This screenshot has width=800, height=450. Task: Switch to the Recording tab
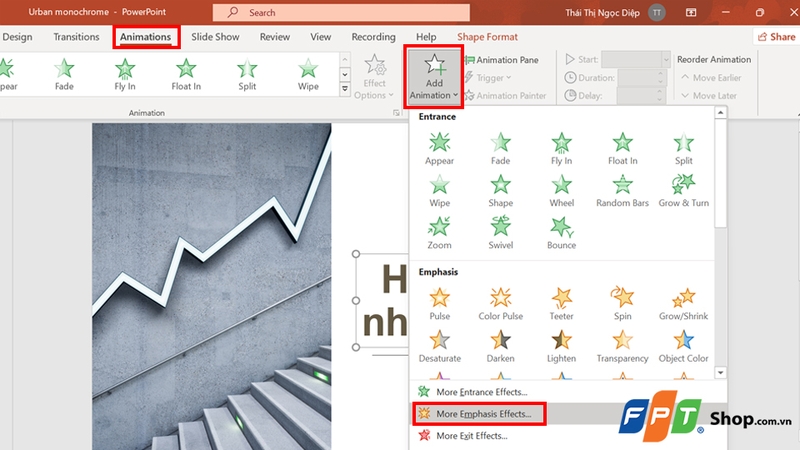[373, 37]
